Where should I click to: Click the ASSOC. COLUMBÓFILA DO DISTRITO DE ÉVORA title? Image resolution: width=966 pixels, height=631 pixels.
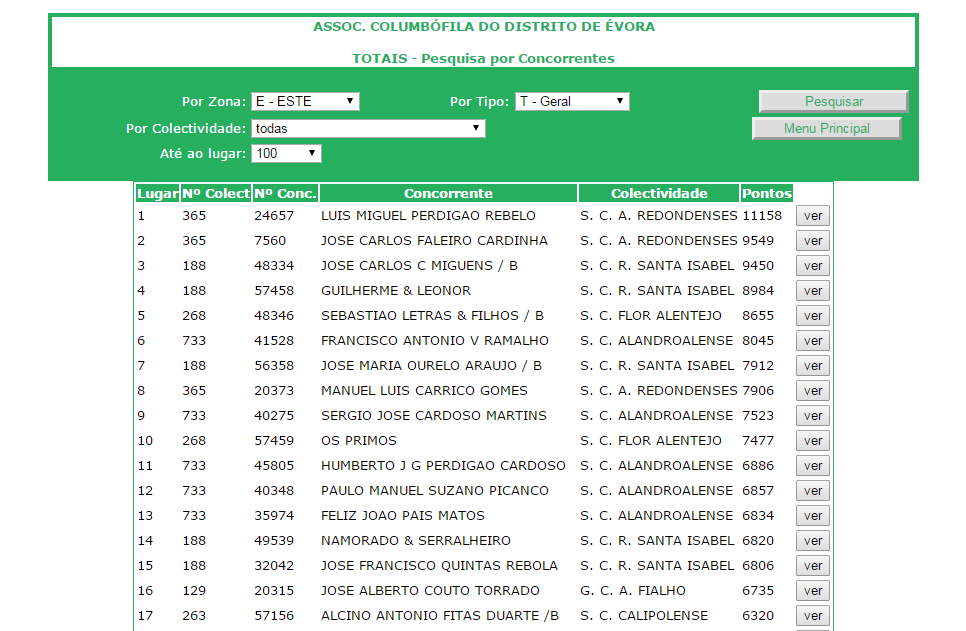(484, 26)
